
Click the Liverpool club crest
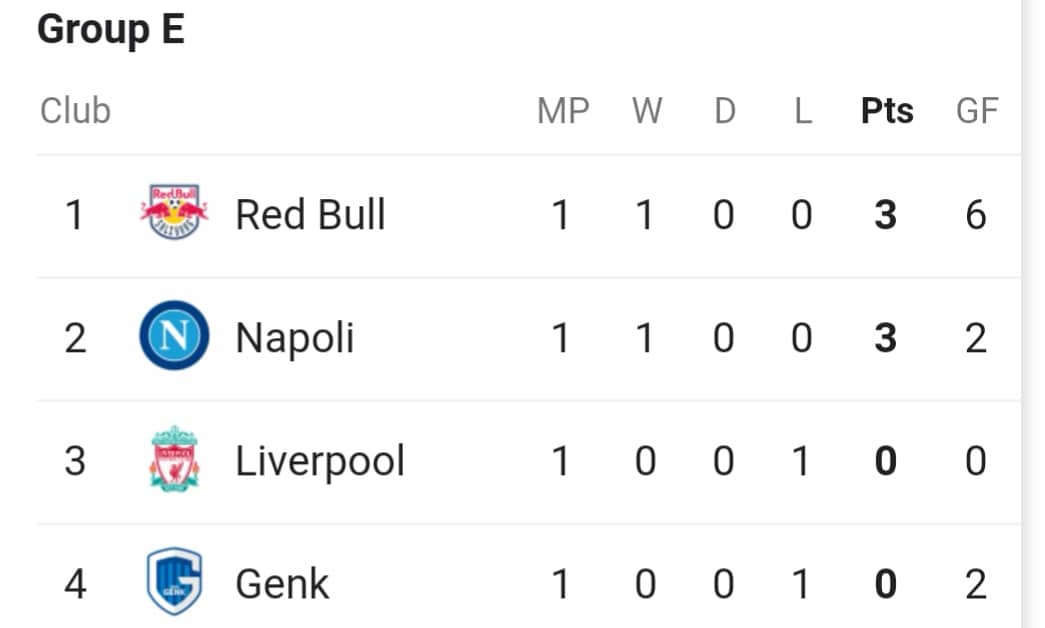(x=174, y=459)
